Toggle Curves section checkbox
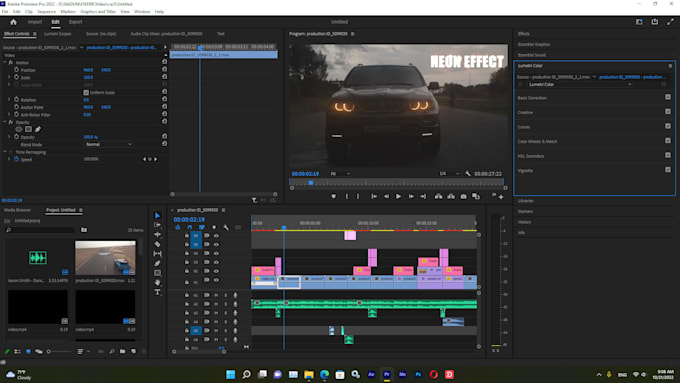This screenshot has width=680, height=383. (x=668, y=126)
